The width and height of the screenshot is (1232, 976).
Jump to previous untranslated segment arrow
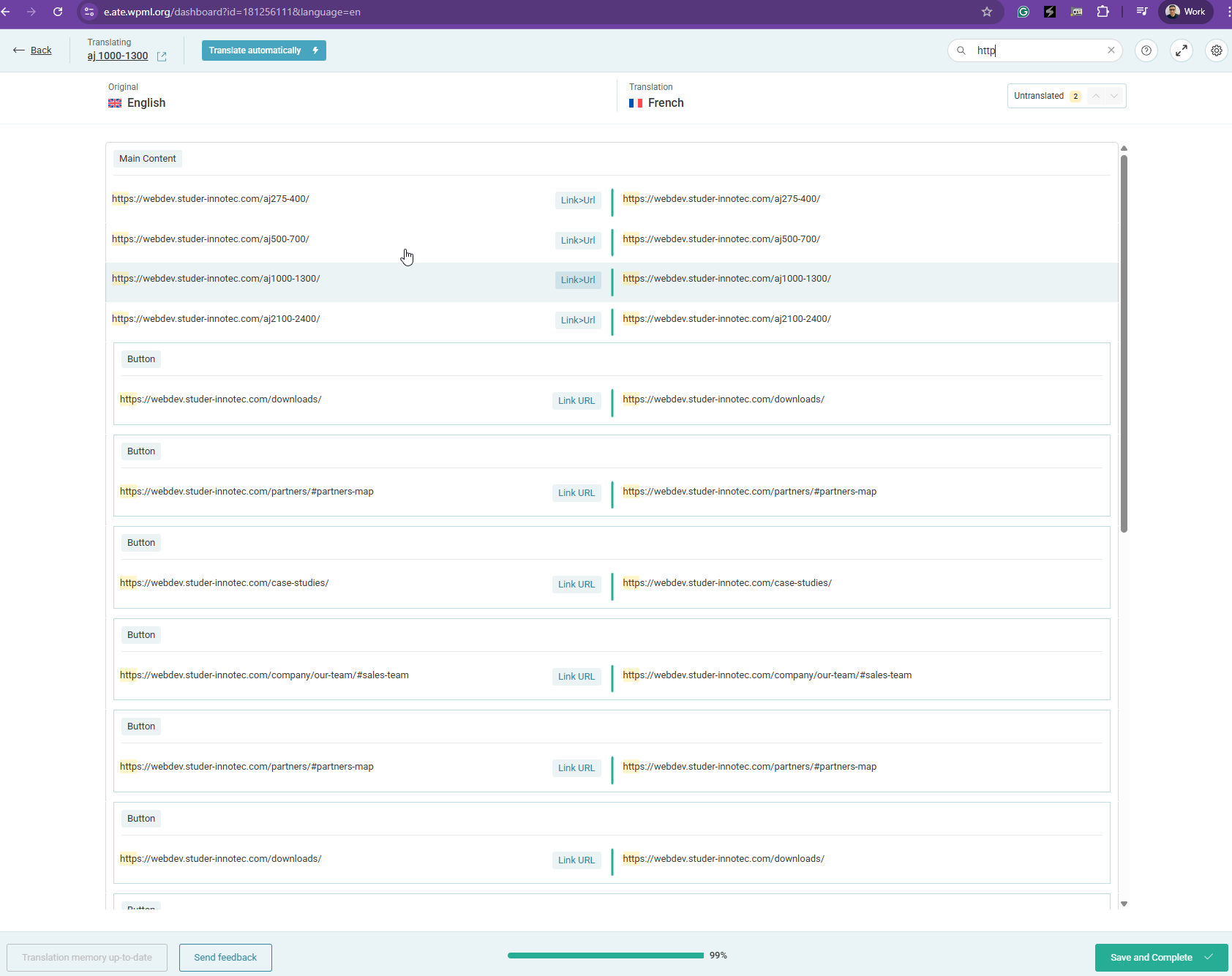1096,96
